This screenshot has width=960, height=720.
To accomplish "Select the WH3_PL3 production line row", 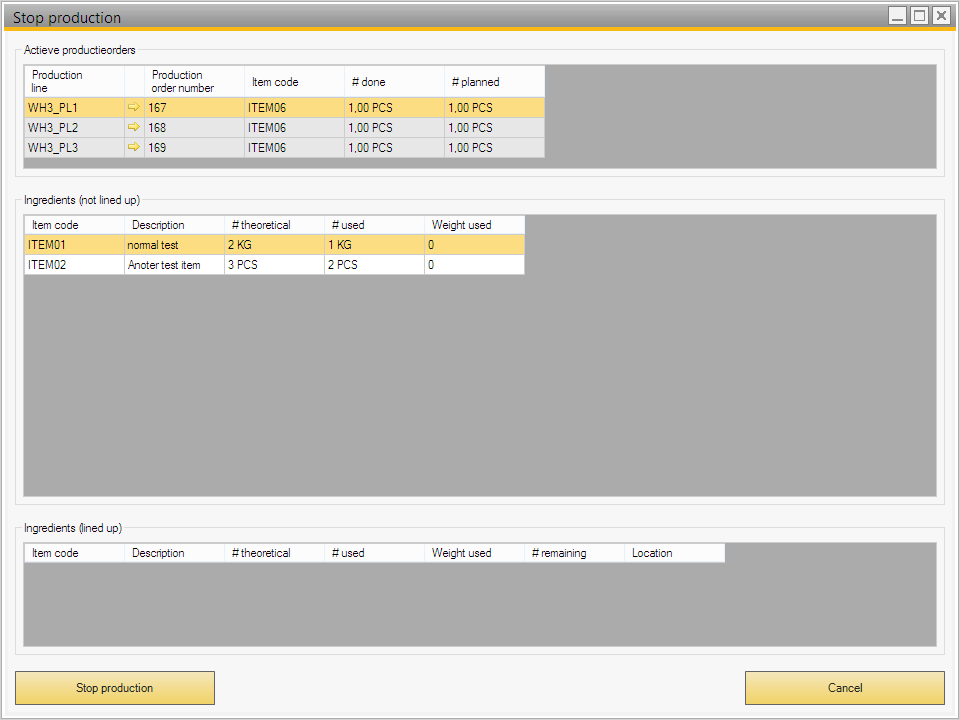I will 74,147.
